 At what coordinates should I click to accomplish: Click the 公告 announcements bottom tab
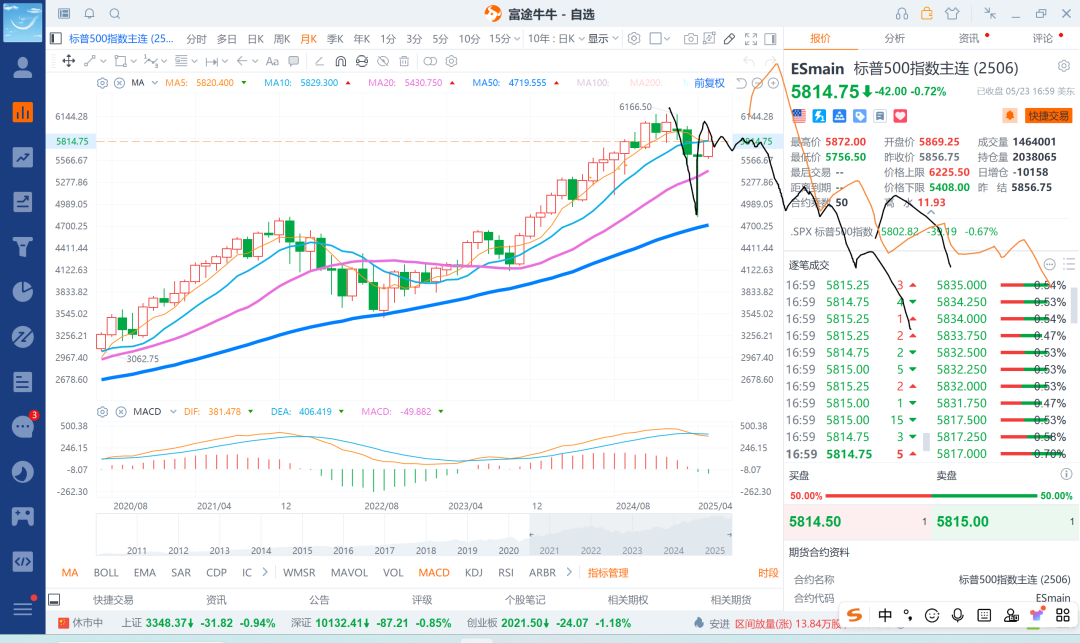[x=319, y=600]
